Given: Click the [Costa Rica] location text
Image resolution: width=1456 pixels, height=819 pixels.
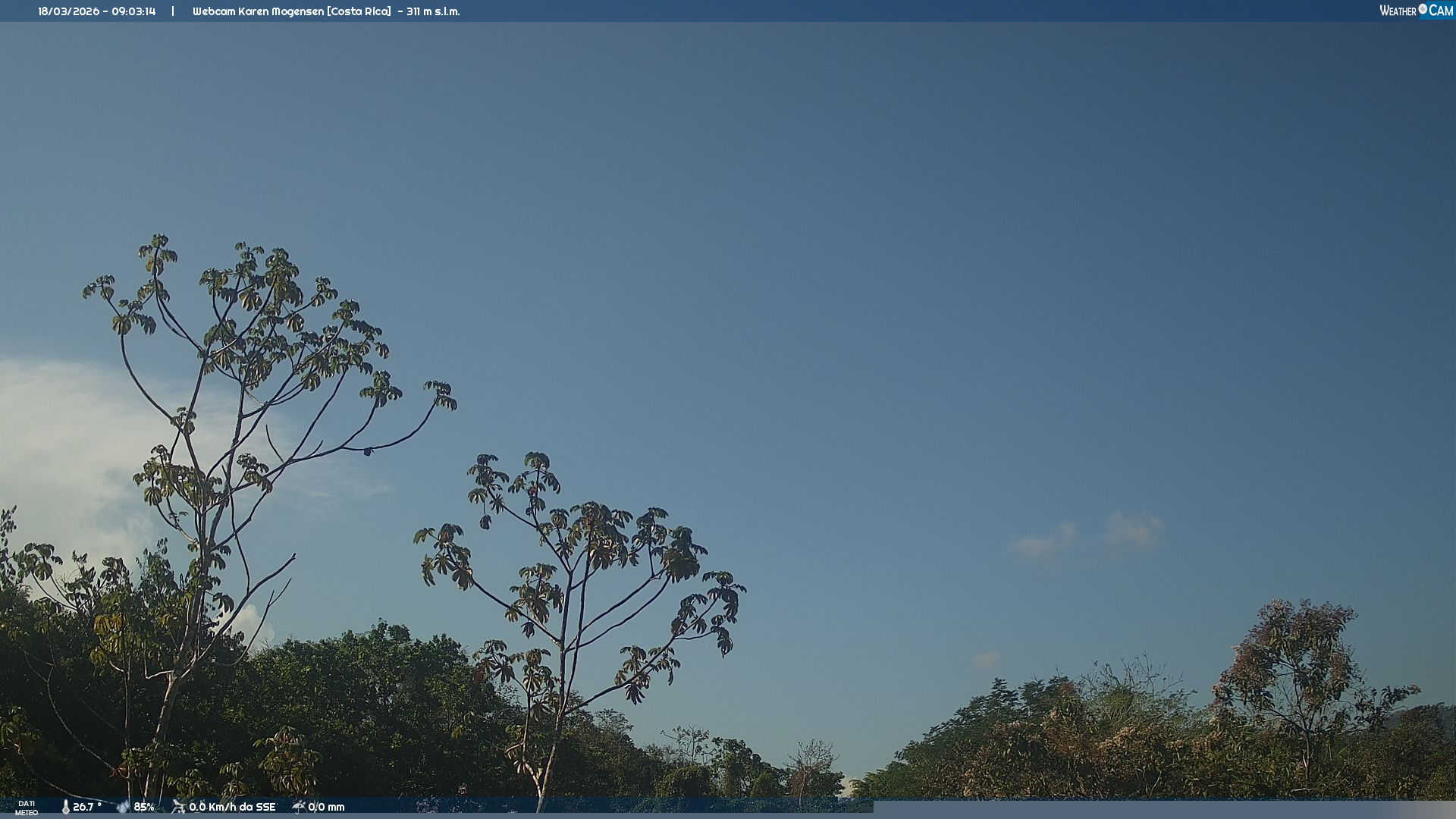Looking at the screenshot, I should (x=359, y=11).
